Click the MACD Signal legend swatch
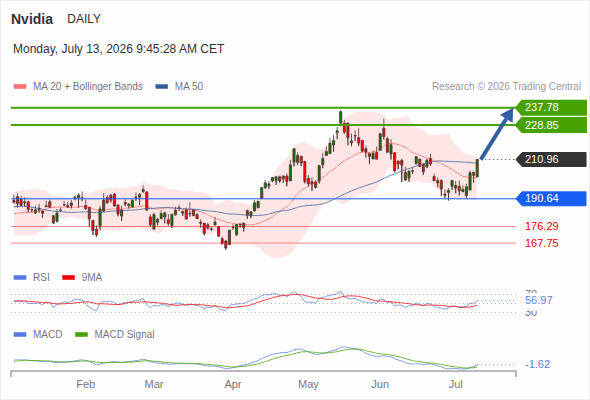The width and height of the screenshot is (590, 400). click(x=81, y=335)
